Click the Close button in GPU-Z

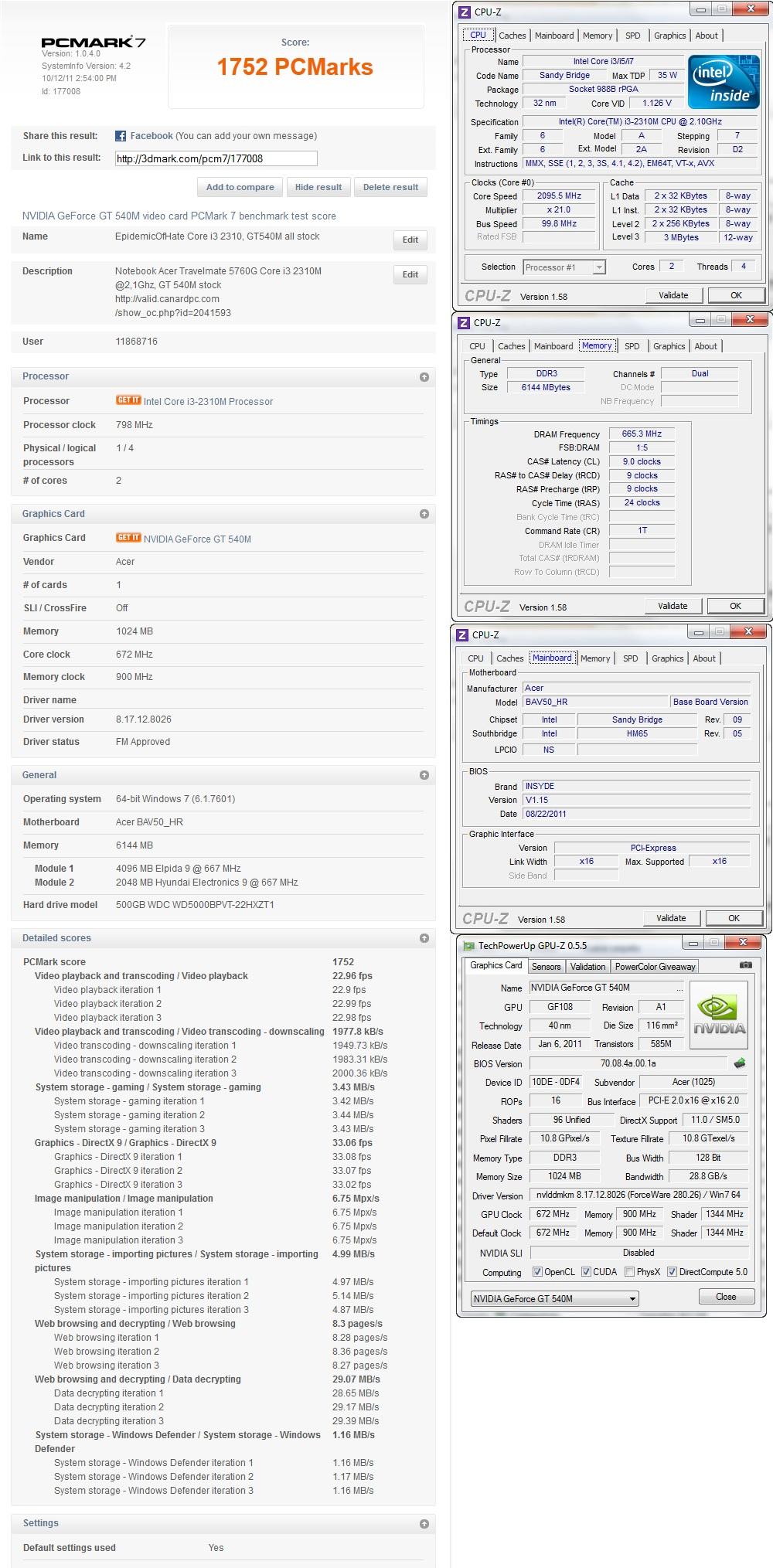726,1297
